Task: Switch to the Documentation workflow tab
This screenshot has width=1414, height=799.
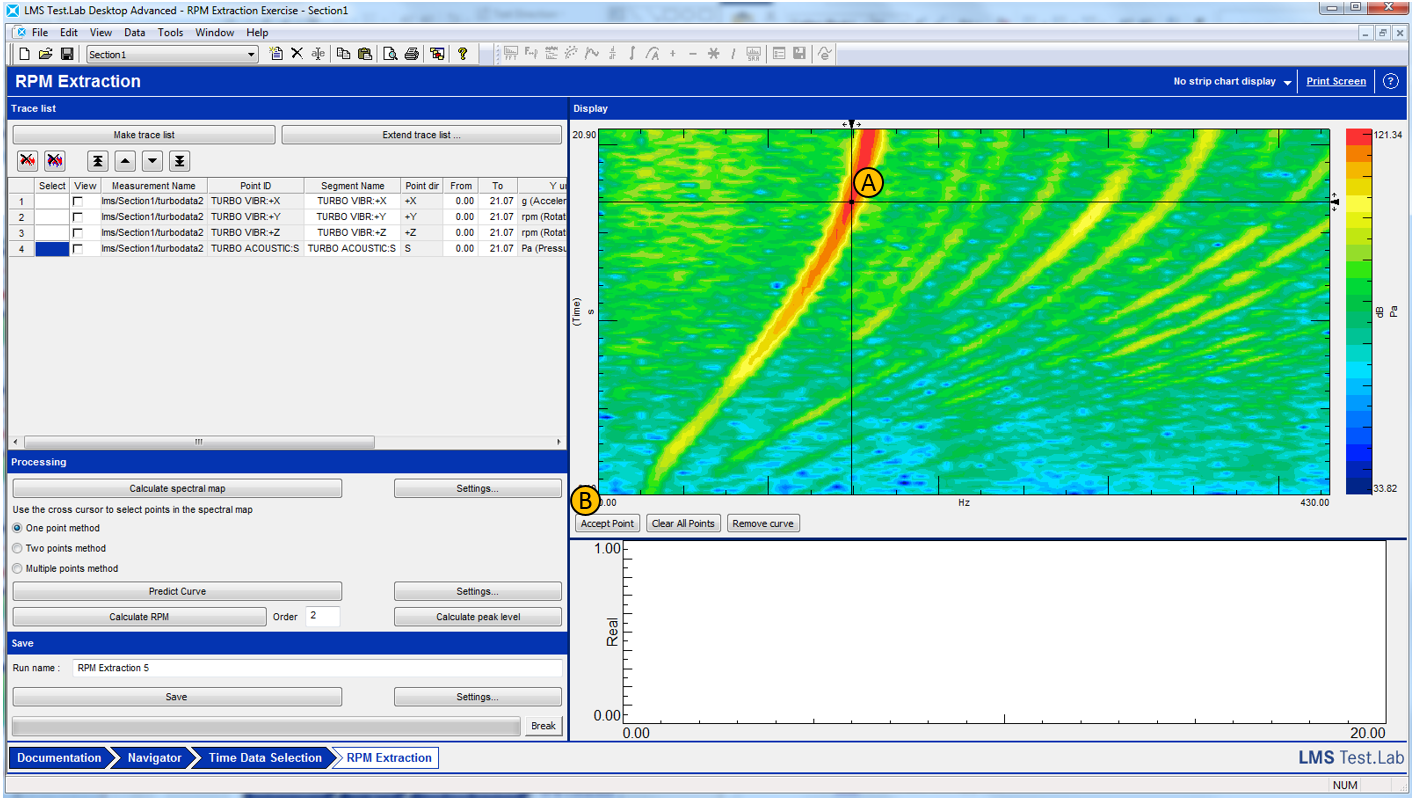Action: pos(59,758)
